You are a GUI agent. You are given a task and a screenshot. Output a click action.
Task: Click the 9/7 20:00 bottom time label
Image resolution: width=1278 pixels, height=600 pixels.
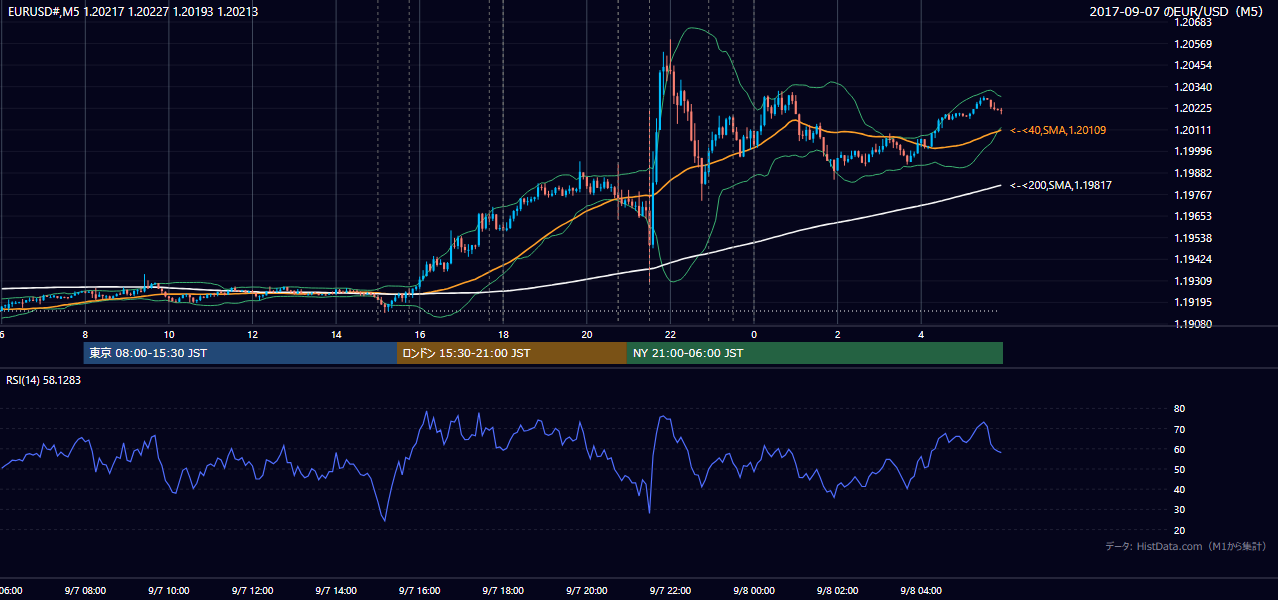(x=586, y=591)
